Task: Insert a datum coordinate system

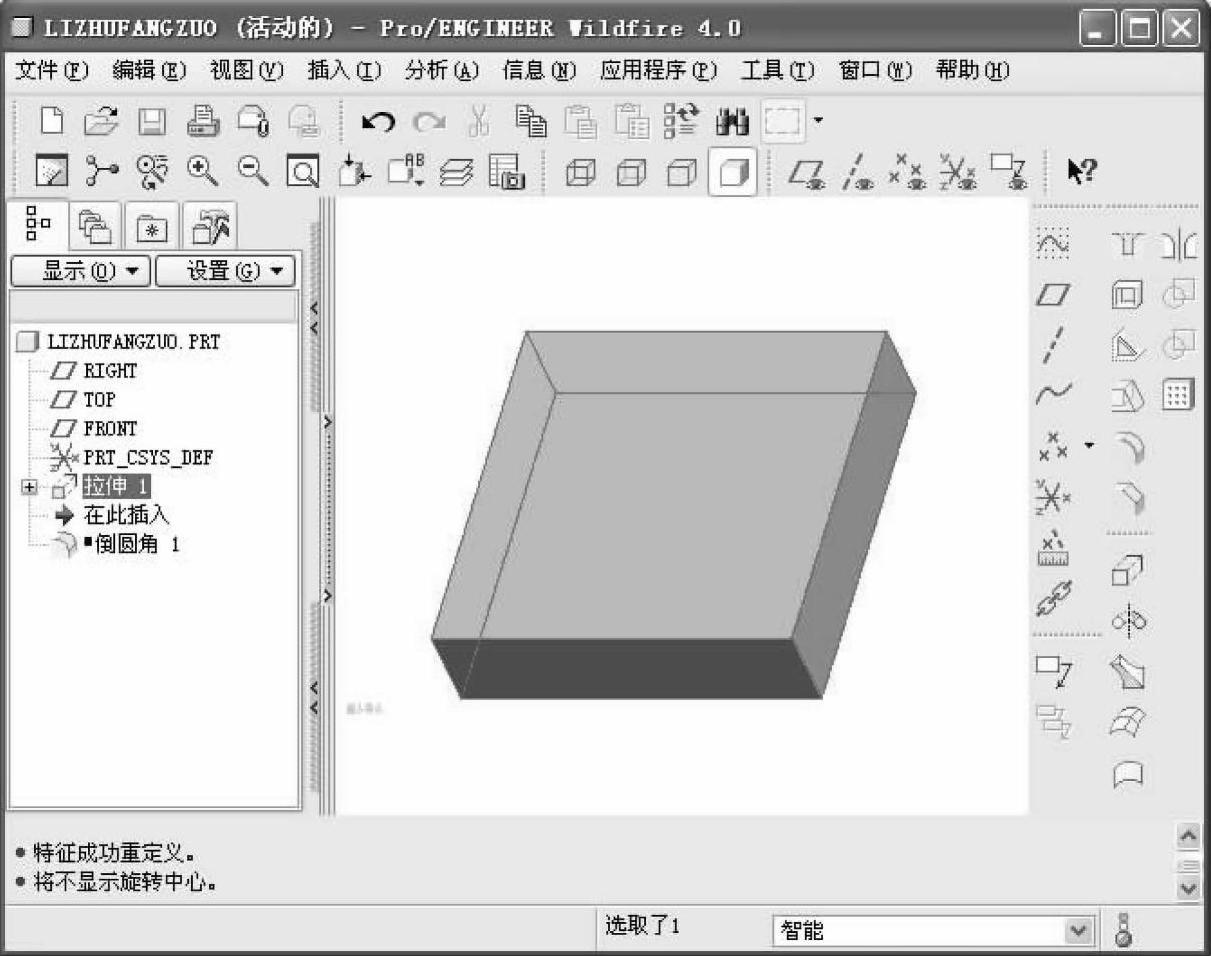Action: (1053, 495)
